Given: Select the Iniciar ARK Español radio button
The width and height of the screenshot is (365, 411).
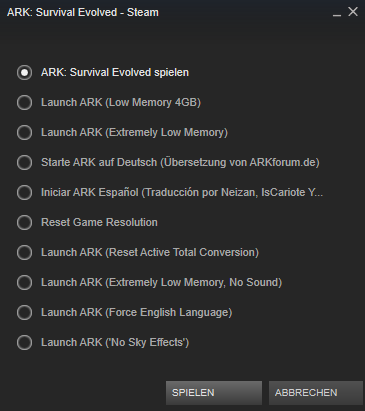Looking at the screenshot, I should coord(25,193).
